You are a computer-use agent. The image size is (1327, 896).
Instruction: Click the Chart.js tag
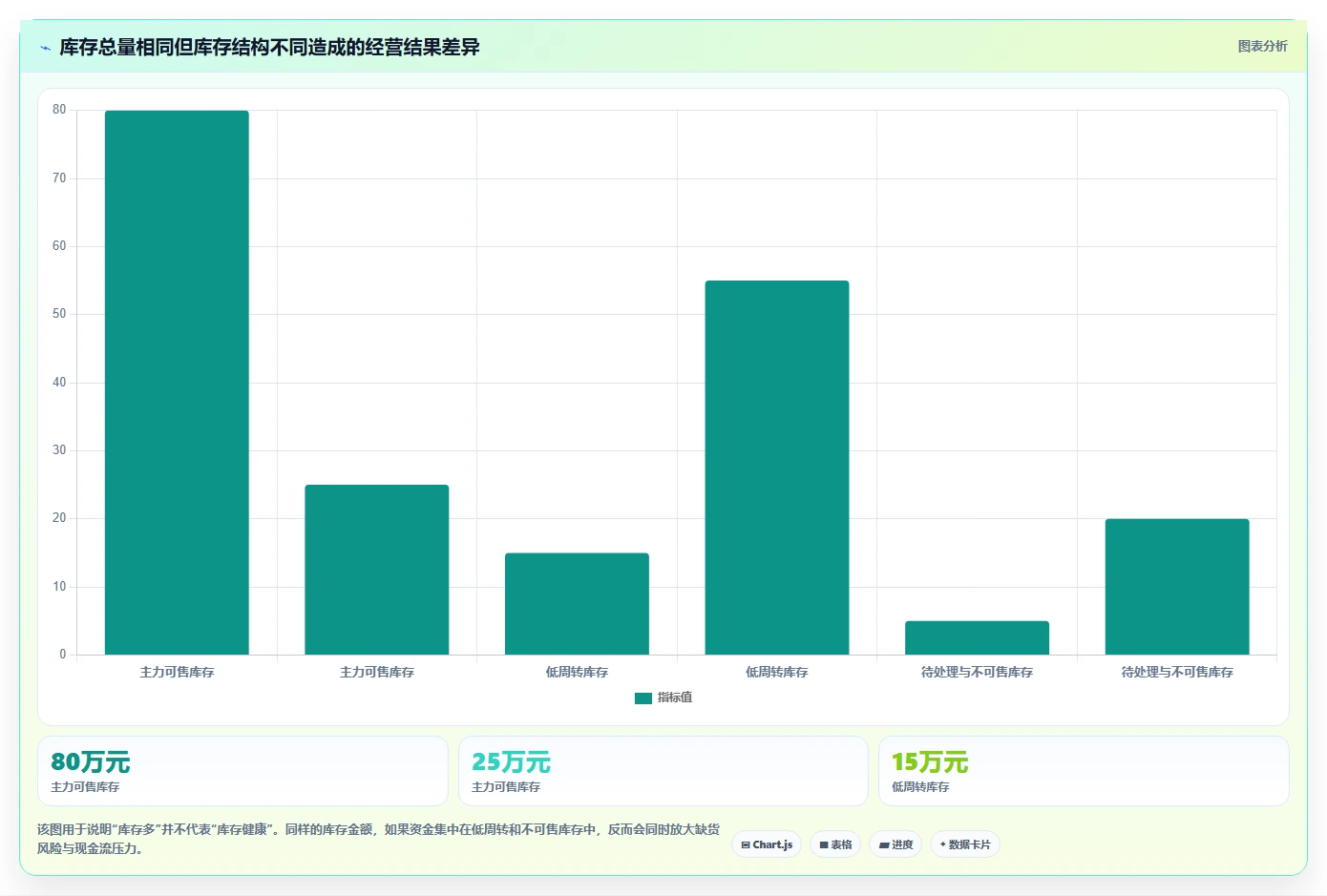(767, 844)
